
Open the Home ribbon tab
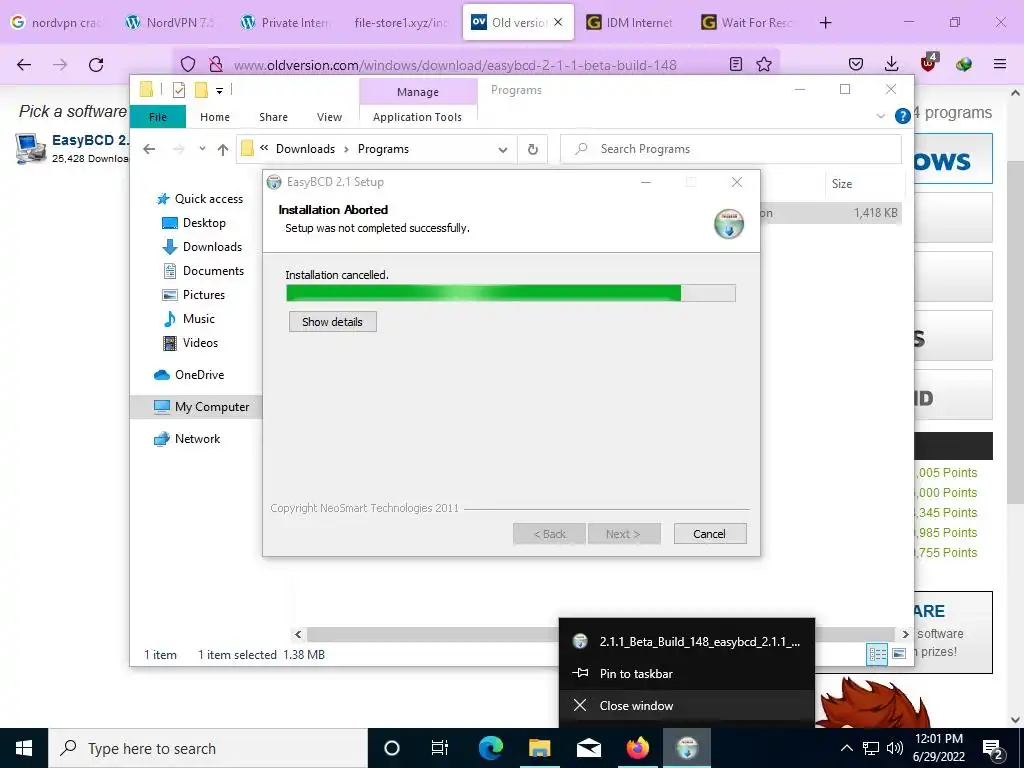(x=215, y=117)
